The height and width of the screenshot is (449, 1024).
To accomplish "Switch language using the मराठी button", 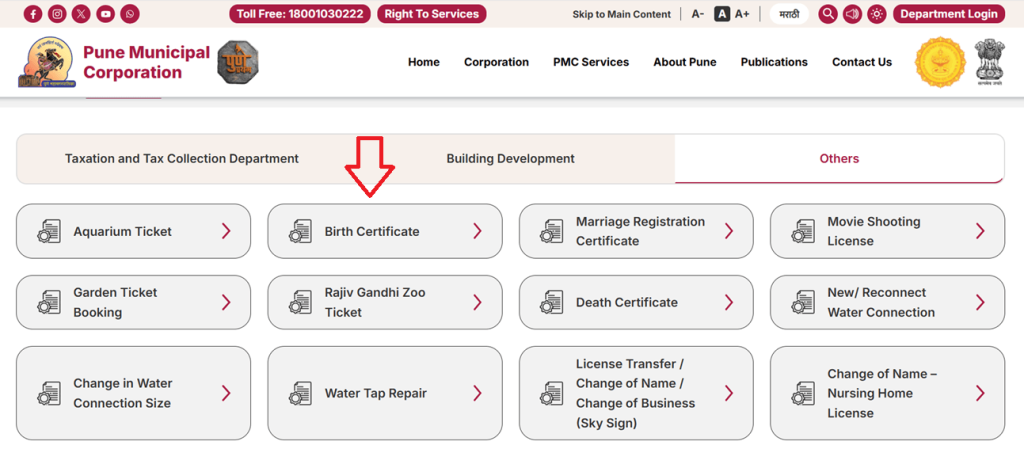I will point(789,14).
